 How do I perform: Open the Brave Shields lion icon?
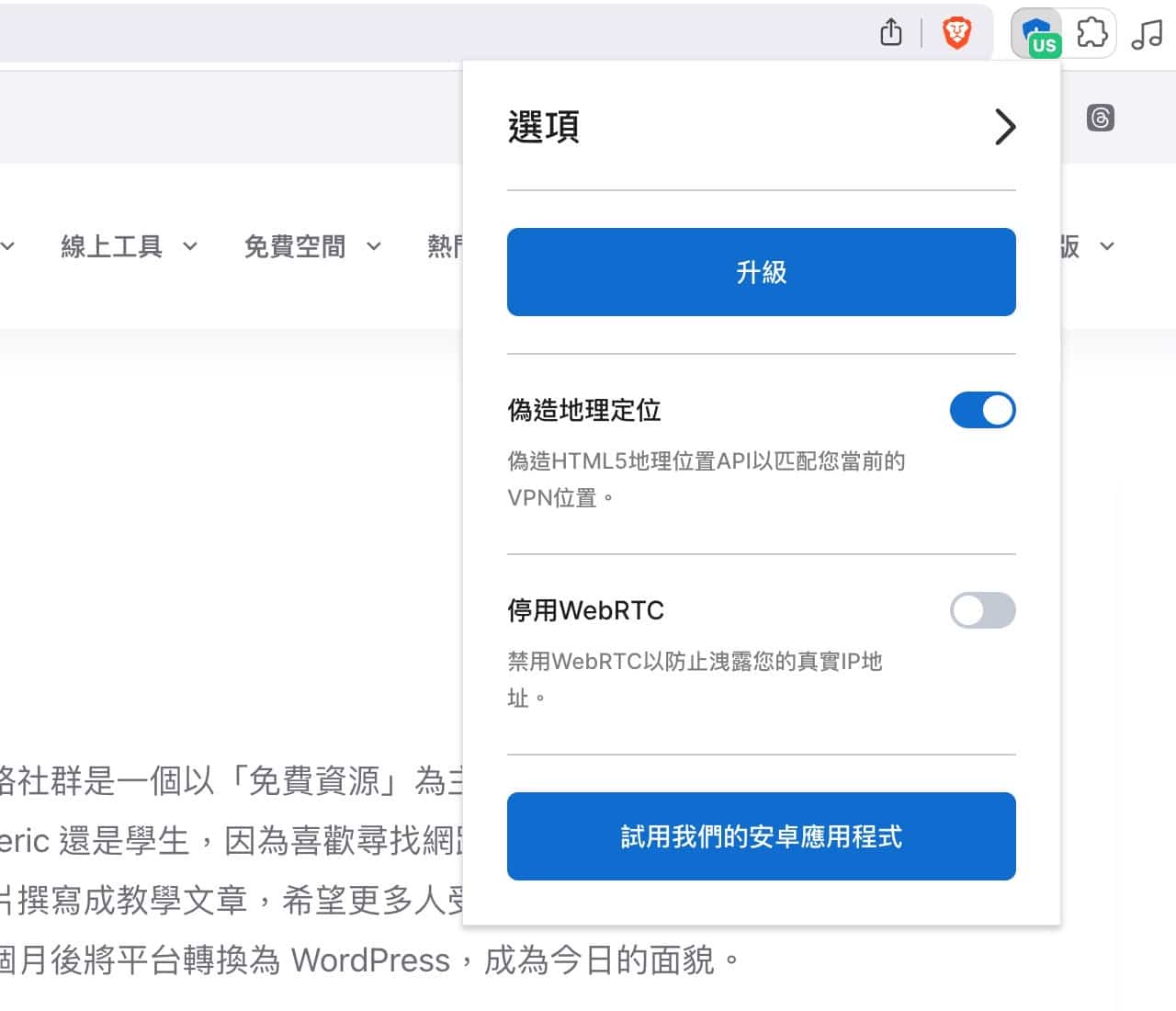956,34
